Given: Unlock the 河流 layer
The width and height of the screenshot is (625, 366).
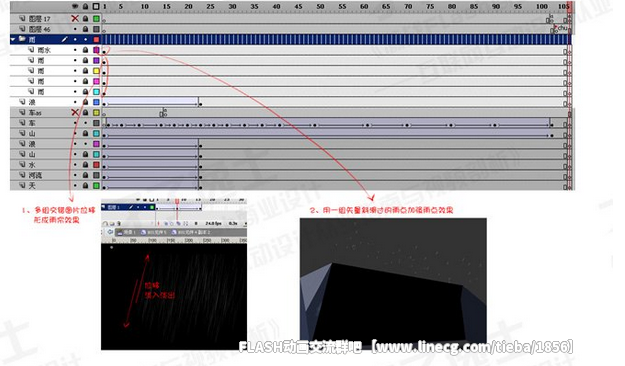Looking at the screenshot, I should 85,175.
